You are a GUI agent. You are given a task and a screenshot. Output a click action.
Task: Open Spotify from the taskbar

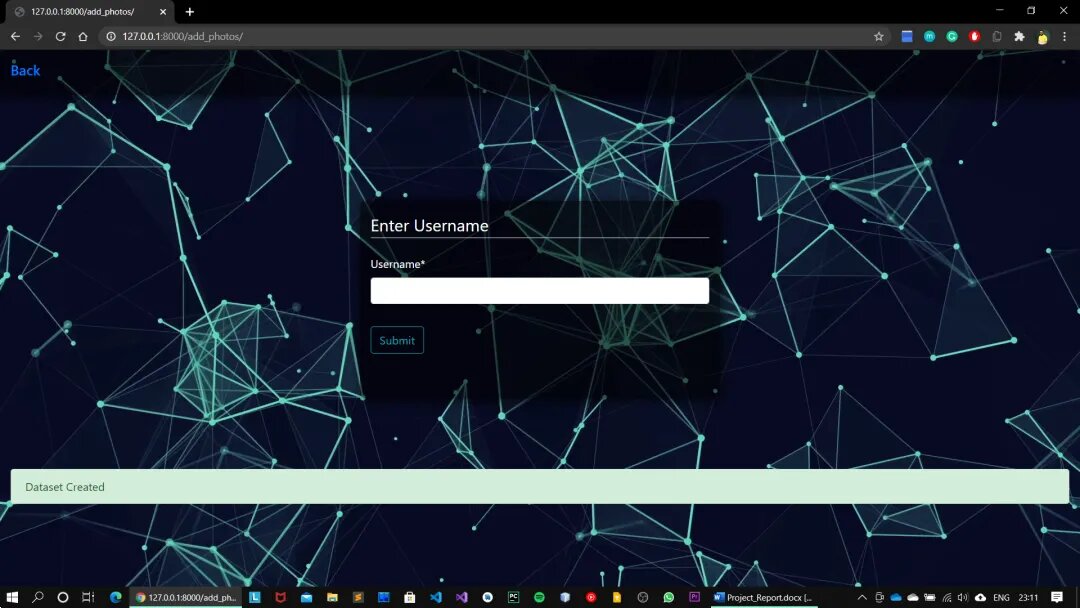point(539,597)
